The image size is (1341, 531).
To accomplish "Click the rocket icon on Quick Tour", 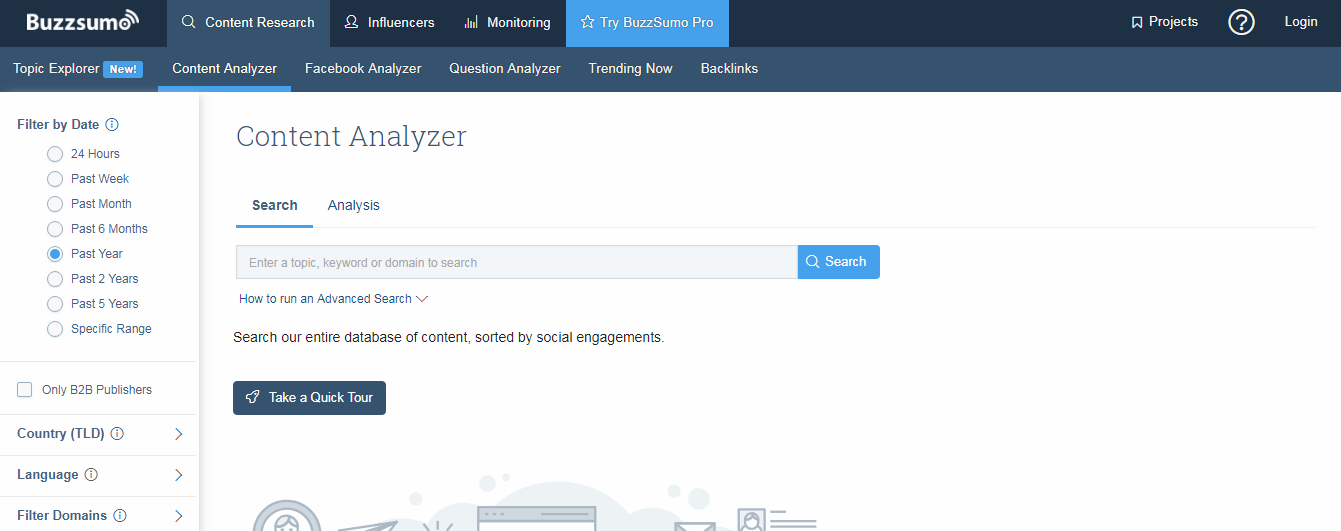I will pos(253,397).
